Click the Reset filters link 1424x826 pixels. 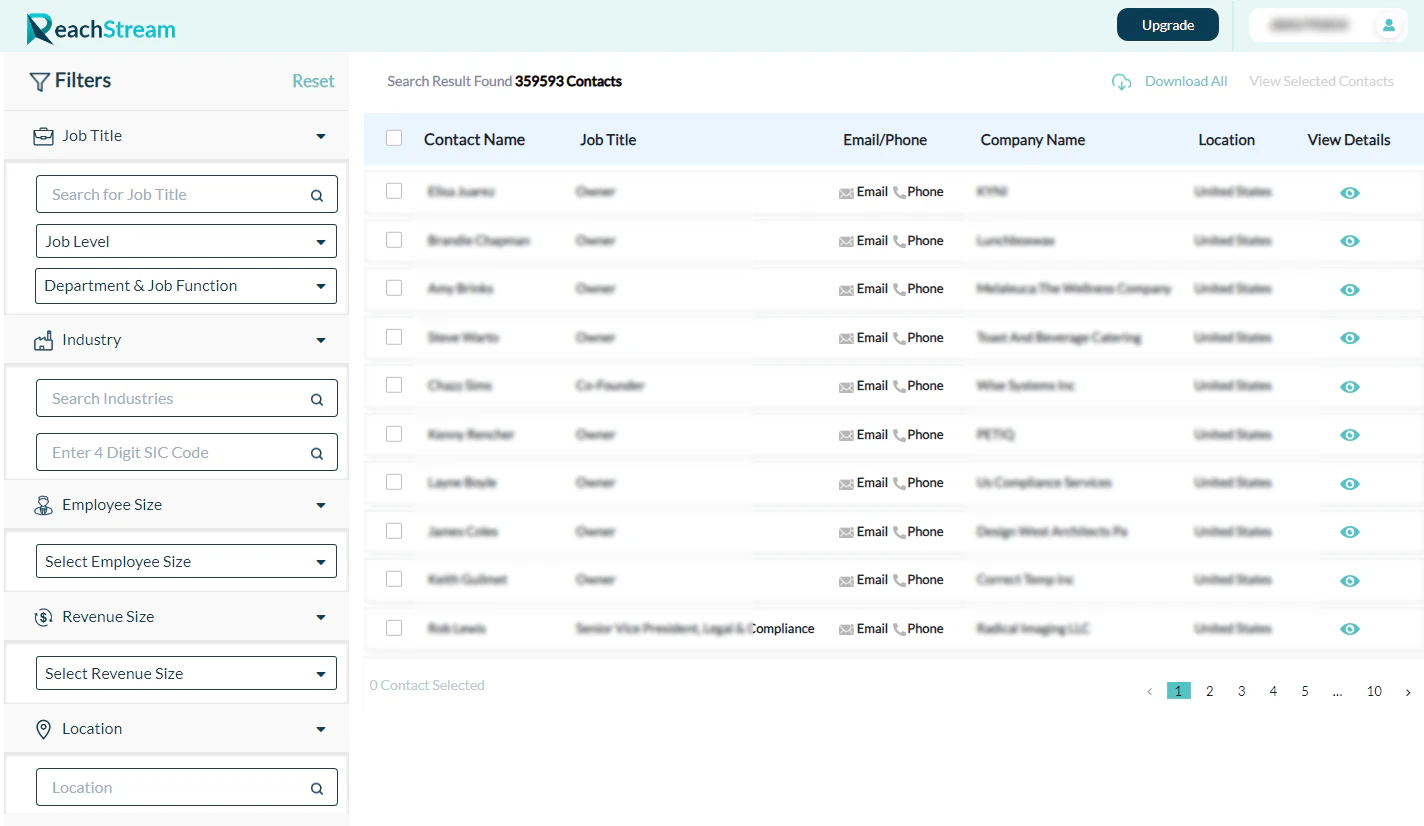313,81
